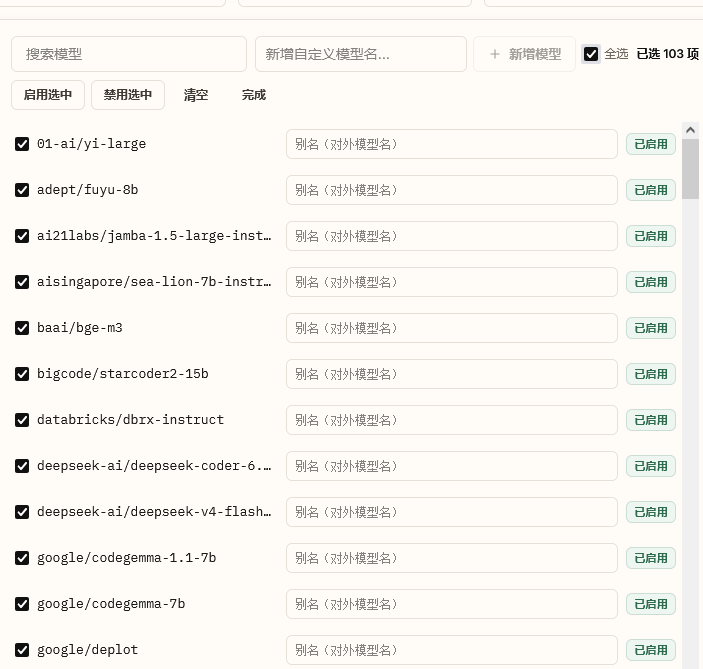
Task: Toggle the google/deplot checkbox
Action: click(x=22, y=650)
